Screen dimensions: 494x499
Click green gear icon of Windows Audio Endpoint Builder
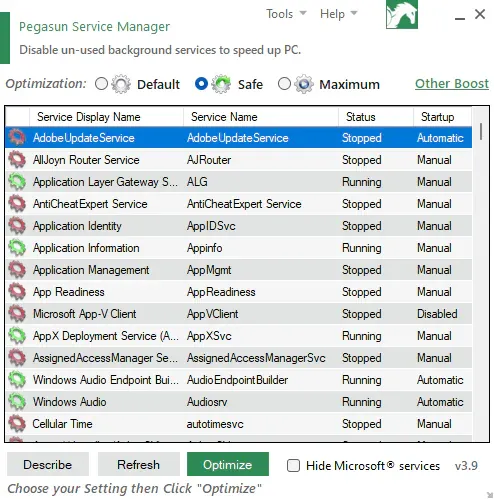[17, 379]
